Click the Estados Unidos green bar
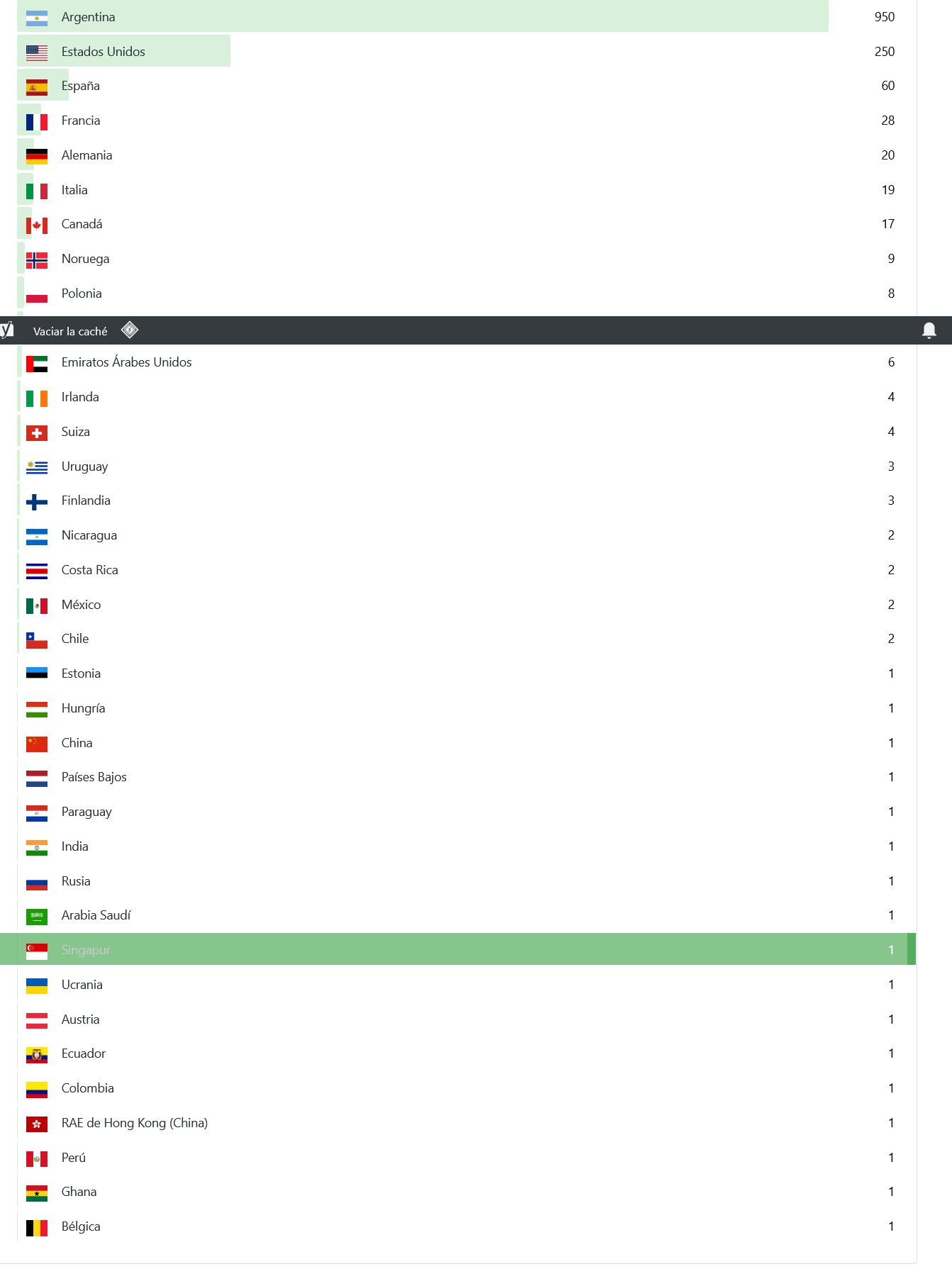952x1269 pixels. tap(124, 51)
